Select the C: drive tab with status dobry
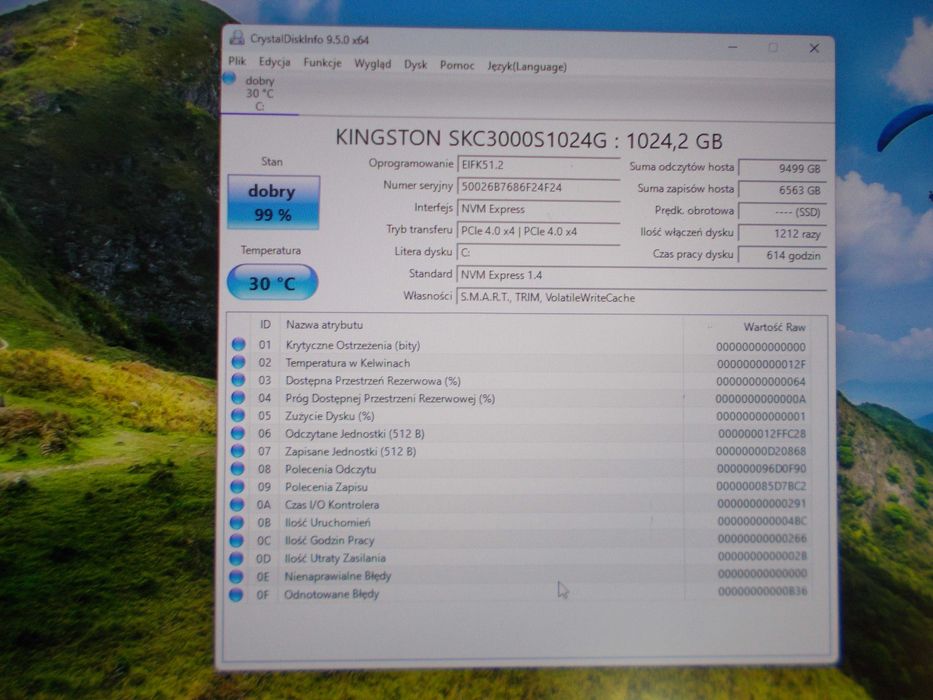This screenshot has width=933, height=700. point(260,93)
